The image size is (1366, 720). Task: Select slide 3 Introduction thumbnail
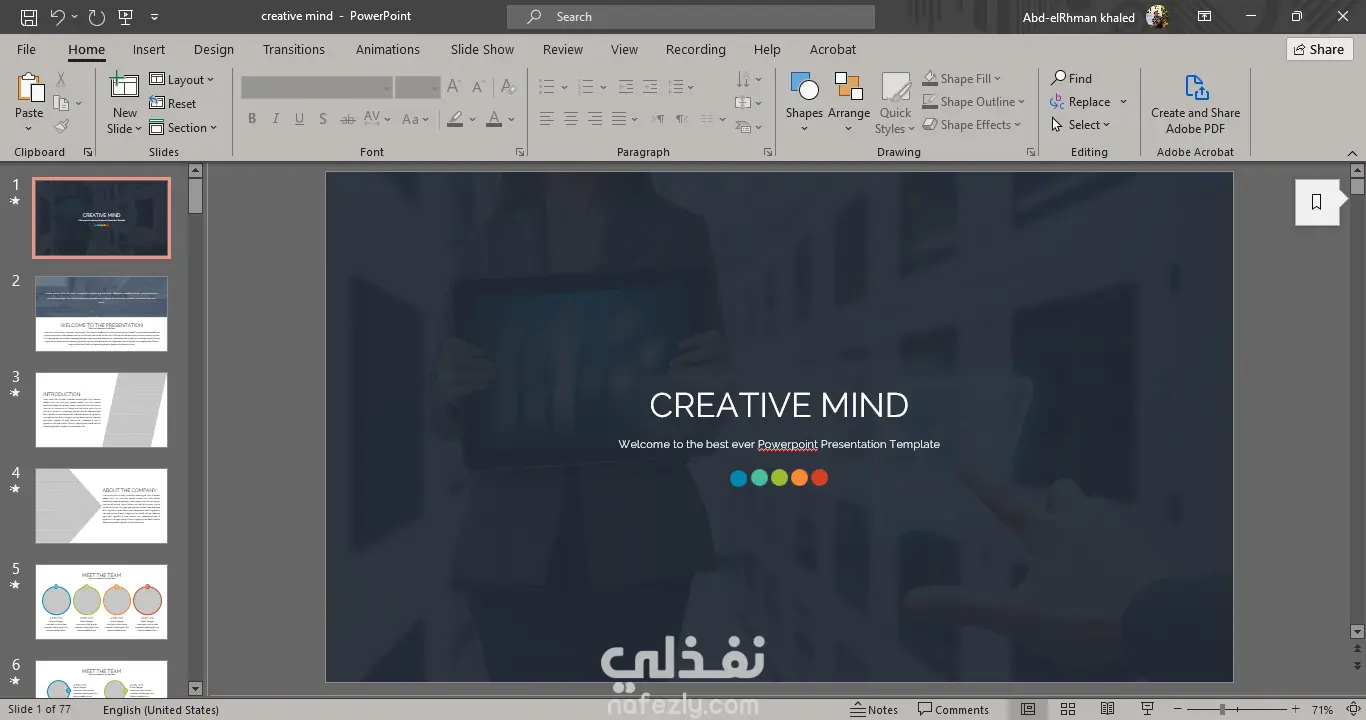(101, 410)
